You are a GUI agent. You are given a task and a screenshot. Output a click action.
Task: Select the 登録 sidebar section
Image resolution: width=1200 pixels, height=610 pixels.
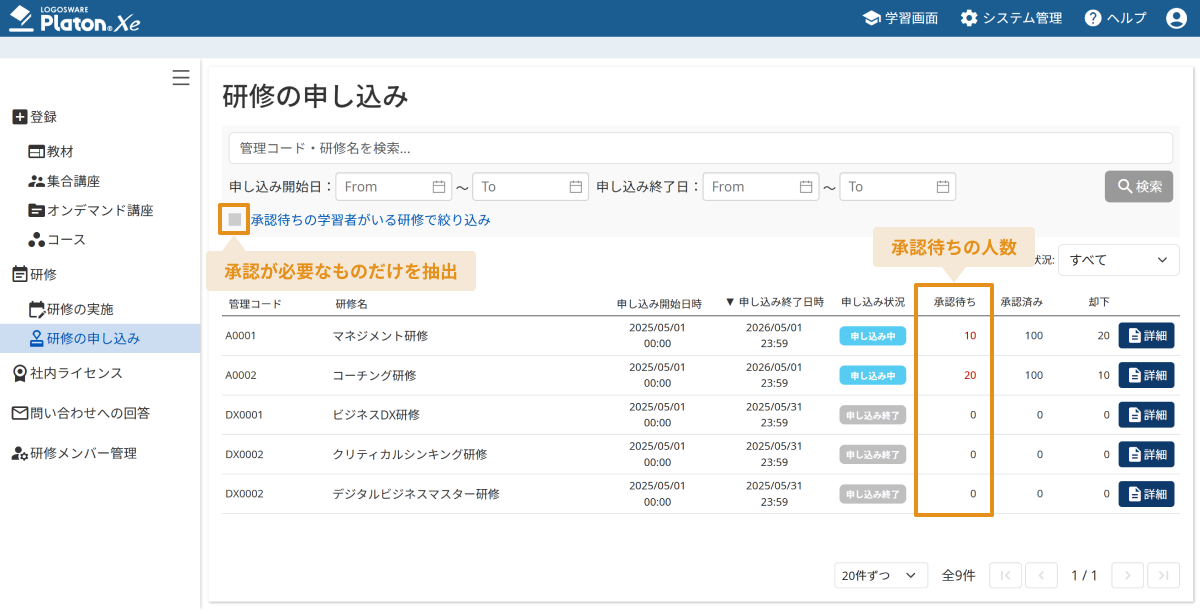tap(34, 117)
